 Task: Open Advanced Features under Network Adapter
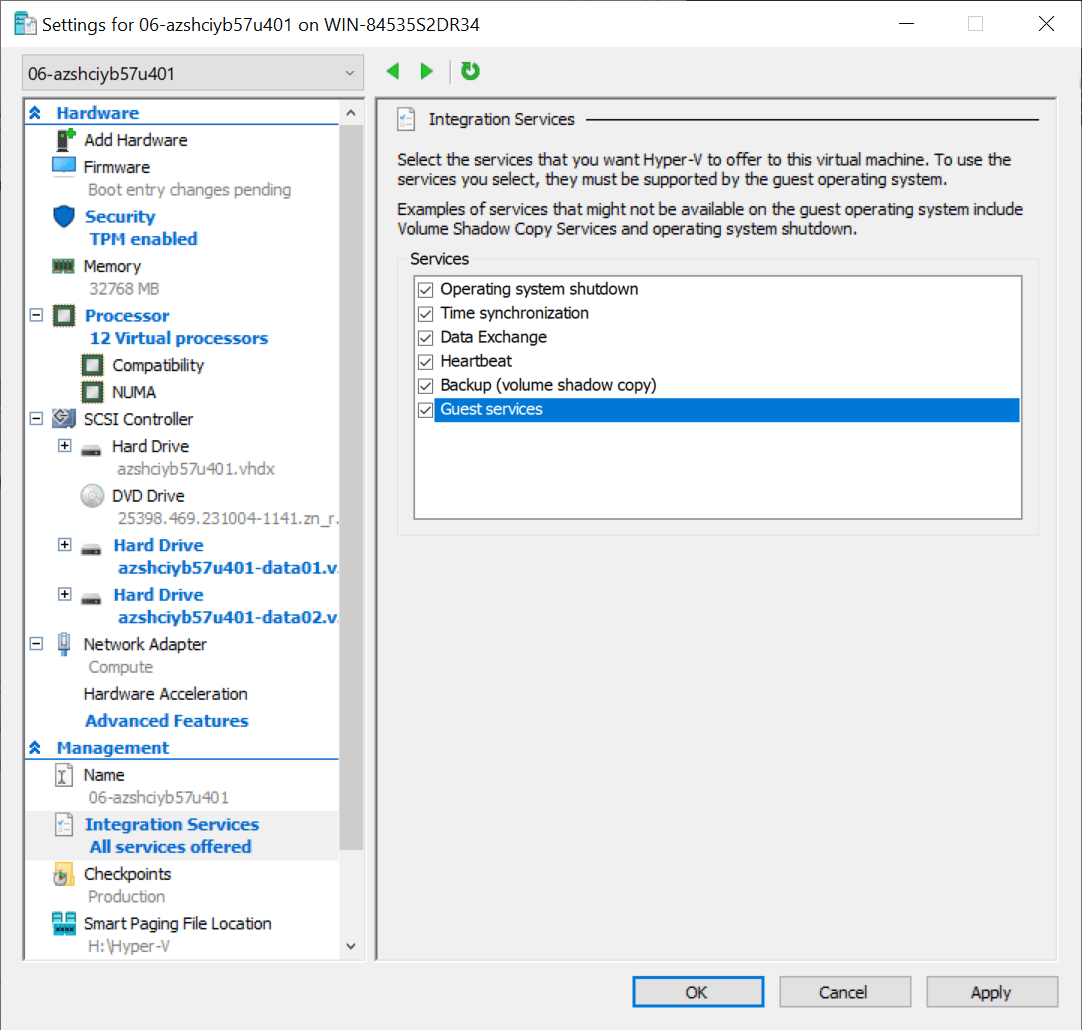tap(166, 720)
